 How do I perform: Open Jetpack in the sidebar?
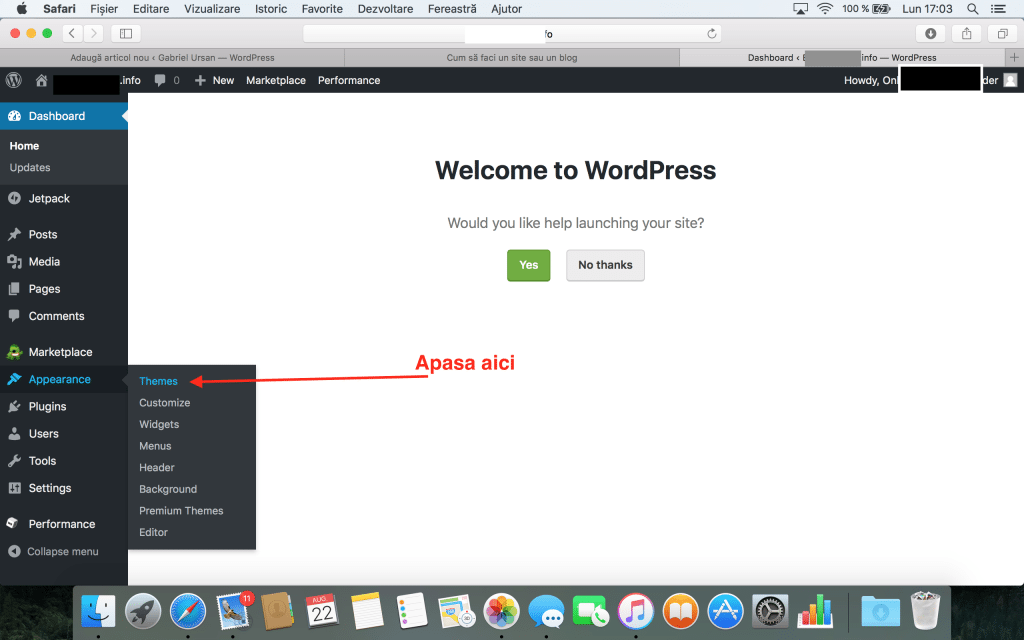tap(64, 199)
